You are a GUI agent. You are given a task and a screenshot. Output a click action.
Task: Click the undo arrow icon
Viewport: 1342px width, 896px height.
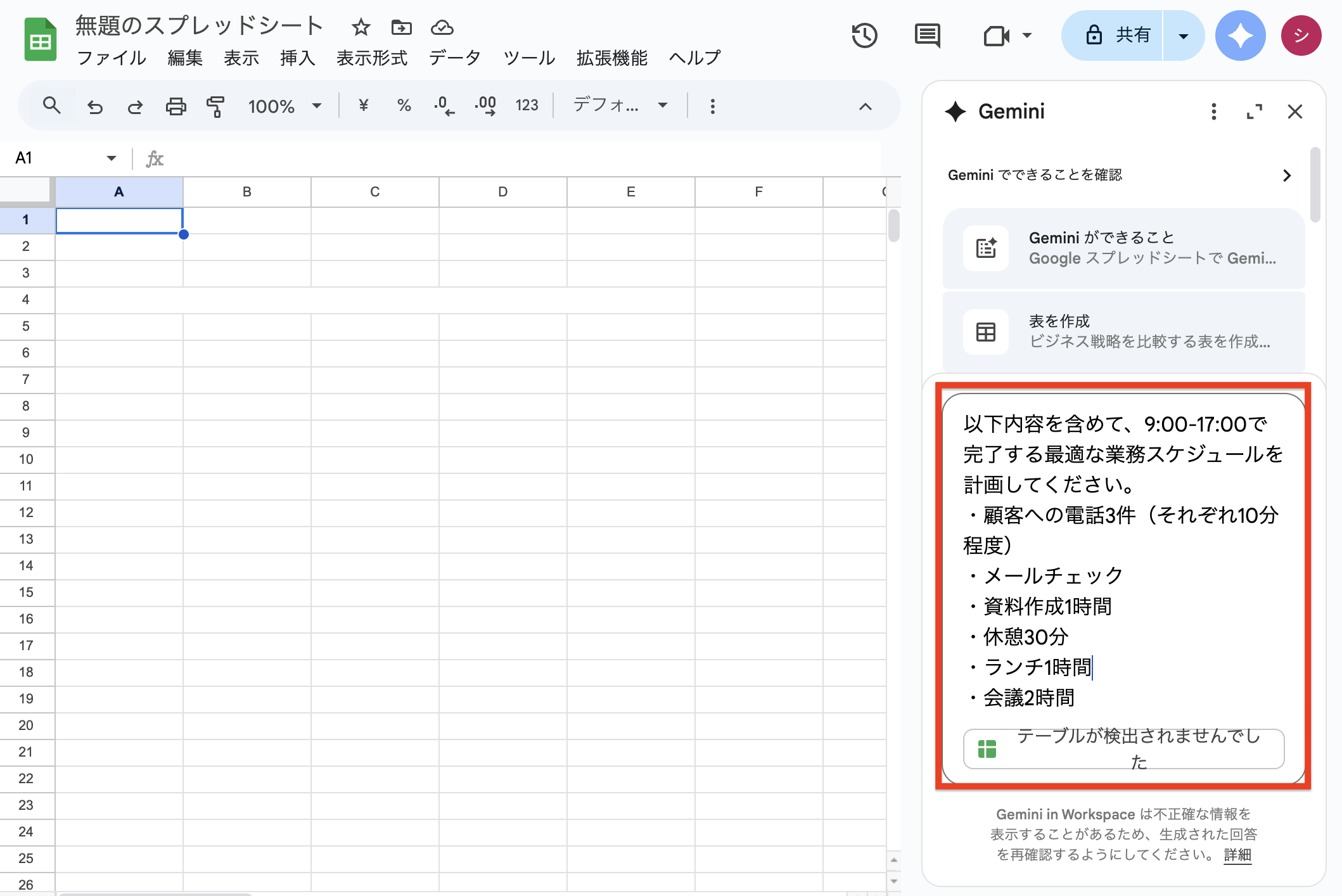95,106
